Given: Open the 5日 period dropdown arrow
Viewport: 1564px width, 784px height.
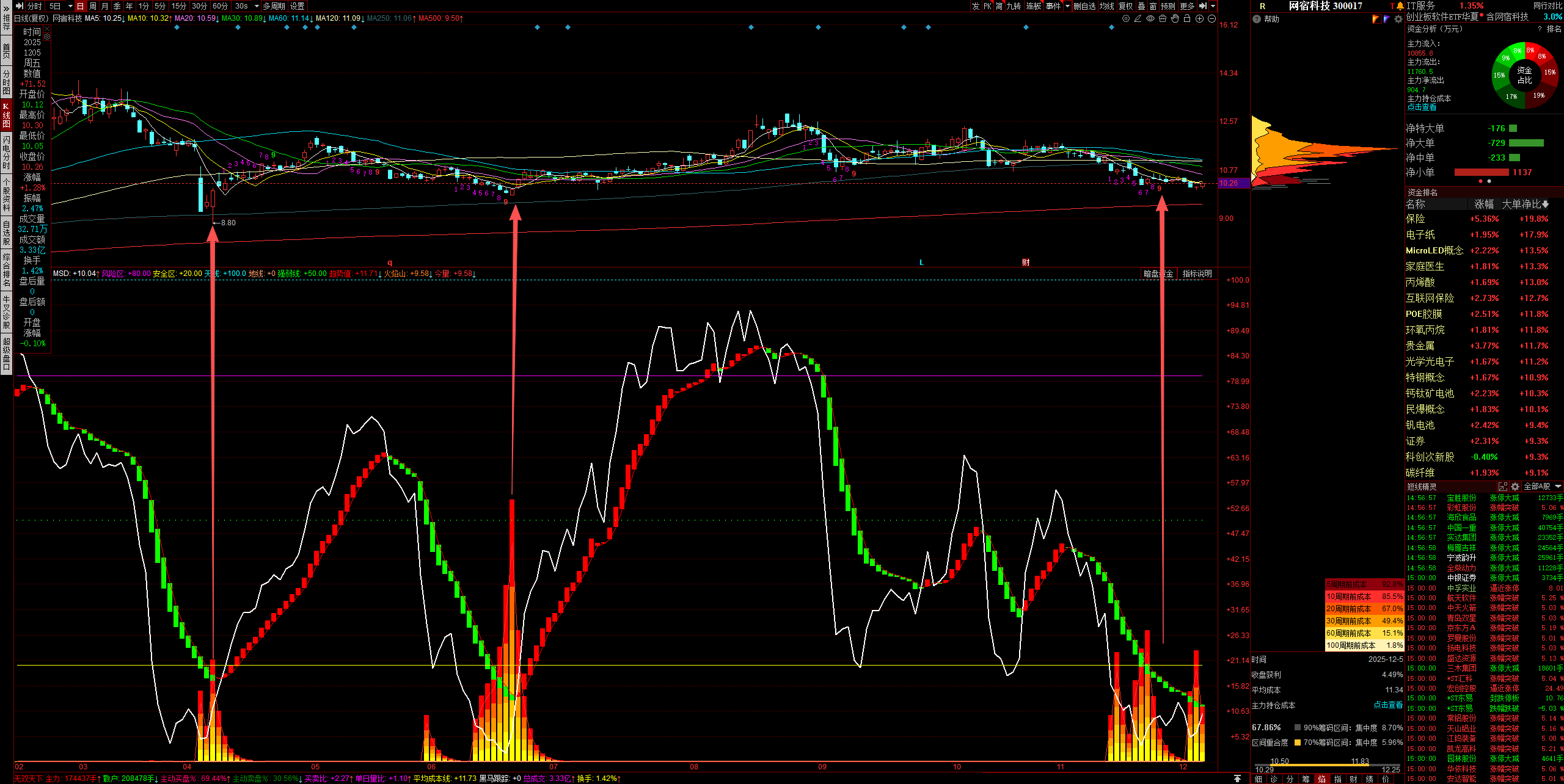Looking at the screenshot, I should pos(70,6).
